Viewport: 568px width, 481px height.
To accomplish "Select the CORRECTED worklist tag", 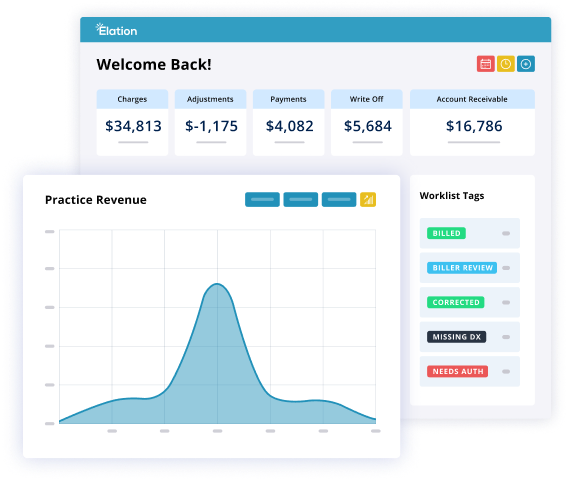I will click(x=456, y=302).
